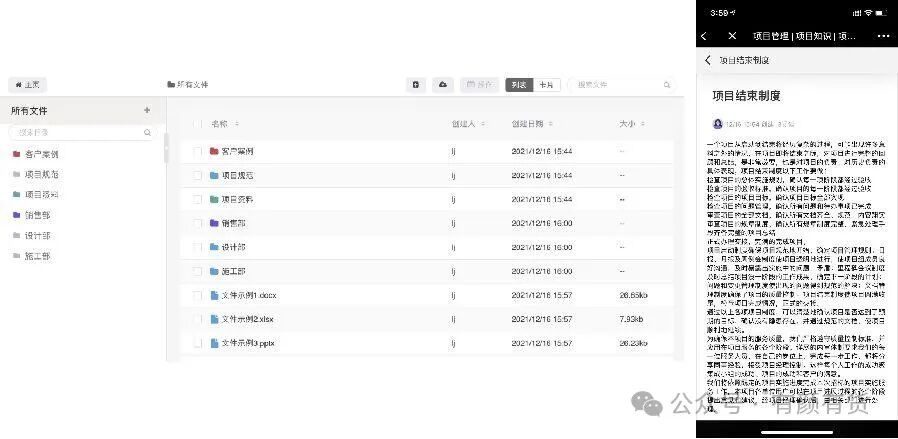The height and width of the screenshot is (439, 898).
Task: Open the three-dots menu in phone header
Action: coord(883,35)
